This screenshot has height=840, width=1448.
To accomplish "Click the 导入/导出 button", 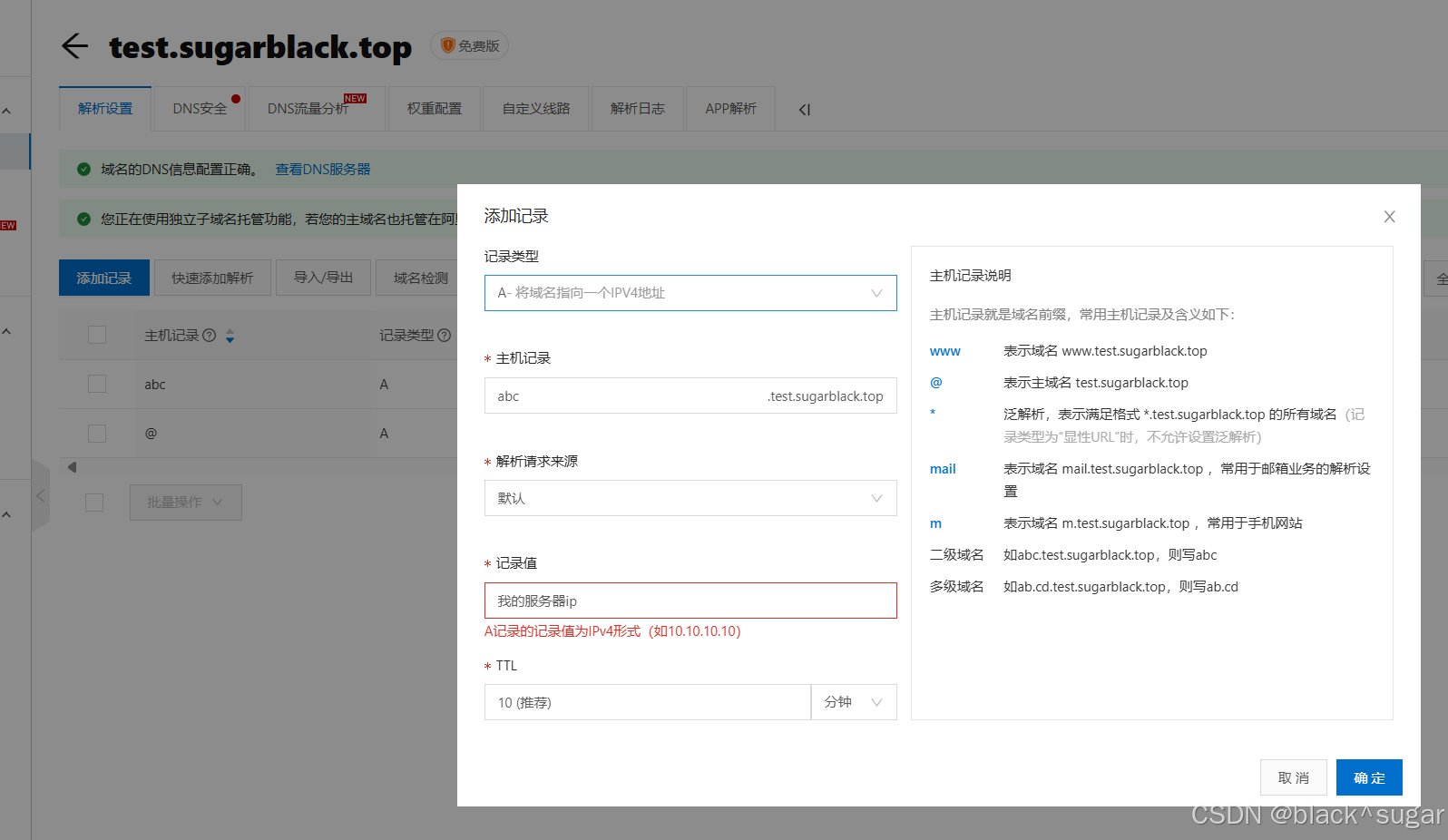I will tap(323, 278).
